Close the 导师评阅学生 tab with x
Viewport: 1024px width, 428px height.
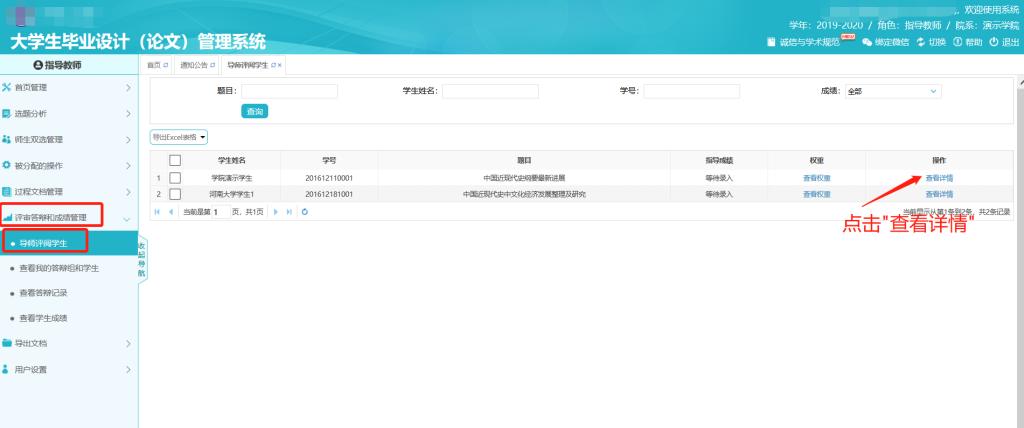point(280,65)
